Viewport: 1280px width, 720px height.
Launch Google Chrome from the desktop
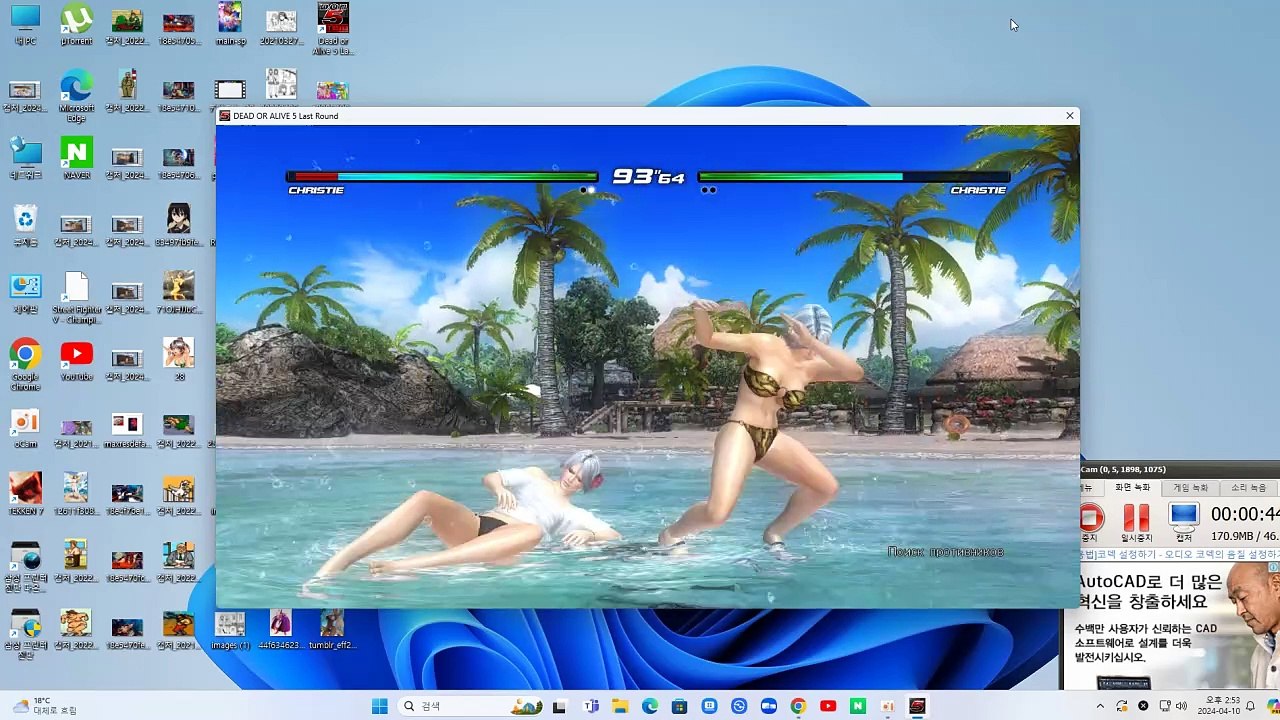[25, 364]
